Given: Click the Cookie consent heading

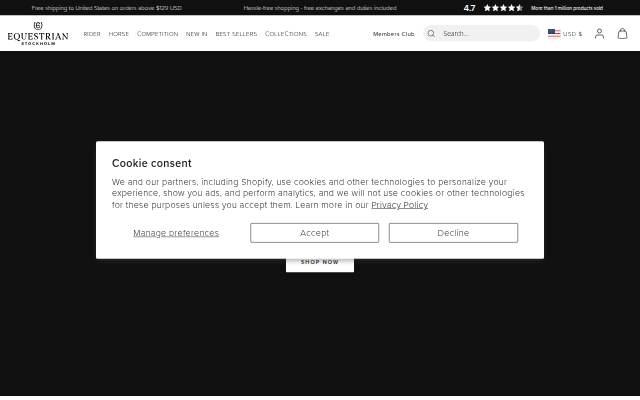Looking at the screenshot, I should coord(151,163).
